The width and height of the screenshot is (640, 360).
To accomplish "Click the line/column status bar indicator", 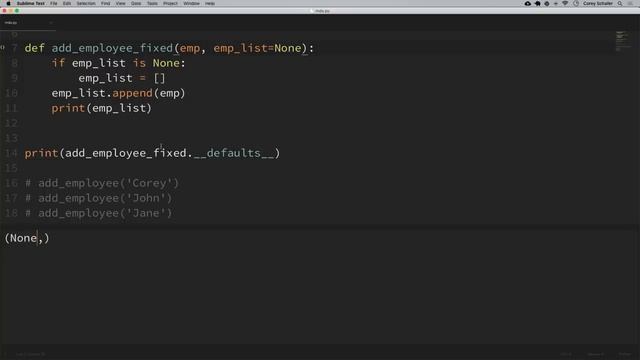I will pyautogui.click(x=31, y=354).
